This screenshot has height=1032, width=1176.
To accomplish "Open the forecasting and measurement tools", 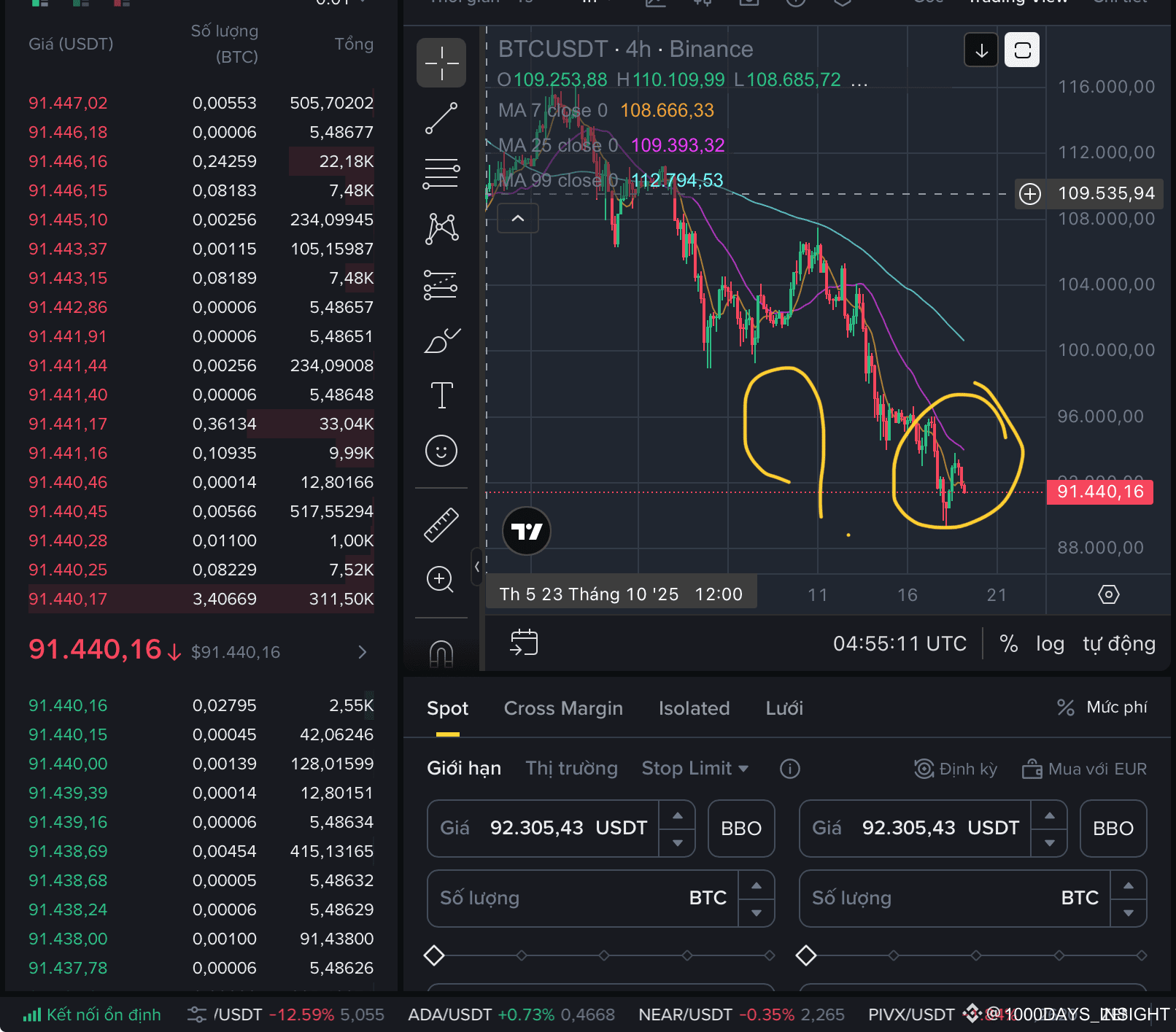I will pyautogui.click(x=441, y=284).
